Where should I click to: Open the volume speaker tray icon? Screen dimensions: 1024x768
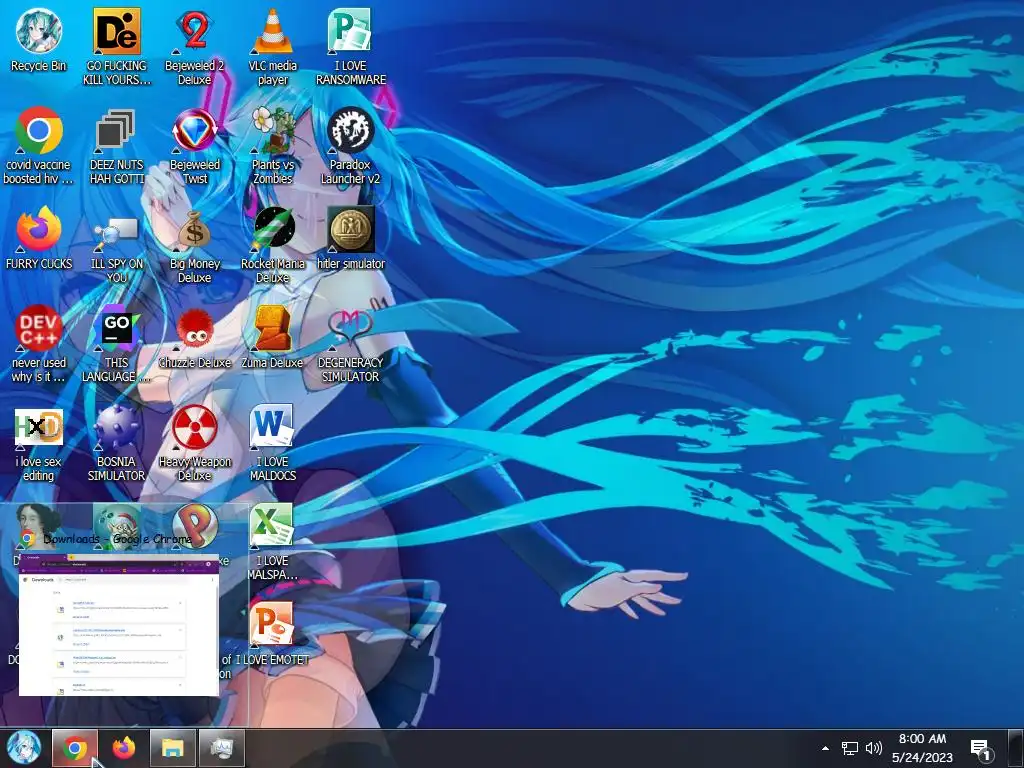(873, 748)
